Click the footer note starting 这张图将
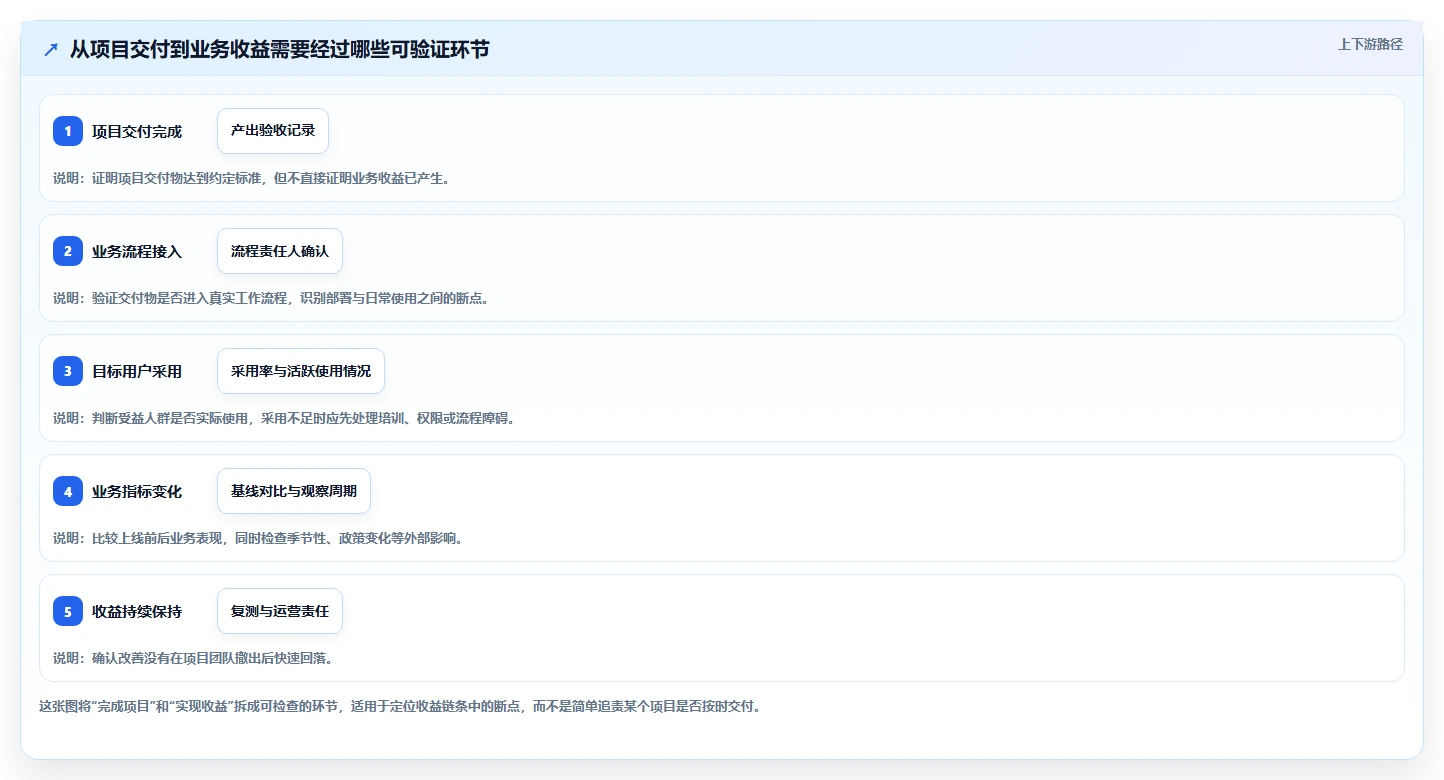The width and height of the screenshot is (1444, 780). pos(403,706)
